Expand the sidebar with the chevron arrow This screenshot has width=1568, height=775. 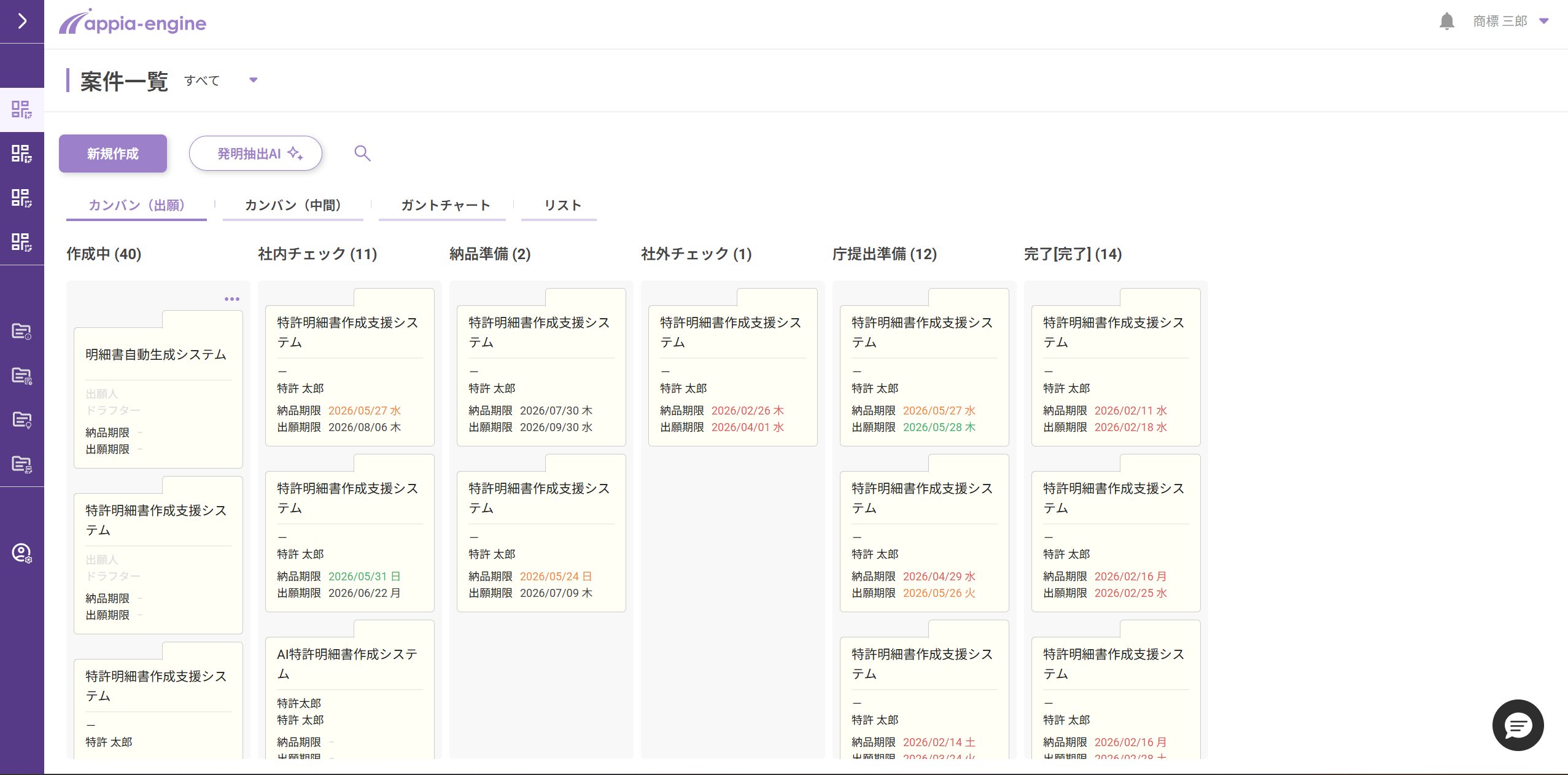[x=22, y=21]
